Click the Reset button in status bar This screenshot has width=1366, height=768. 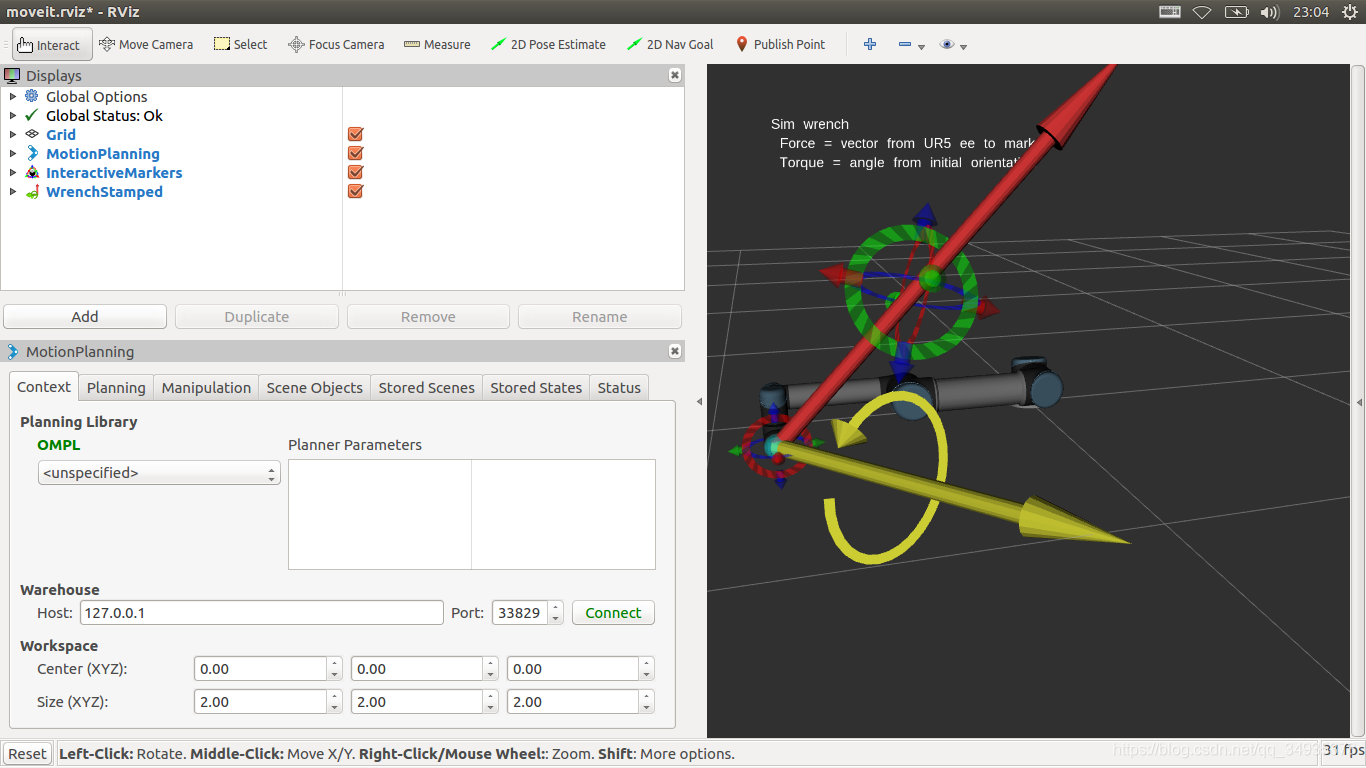[28, 753]
